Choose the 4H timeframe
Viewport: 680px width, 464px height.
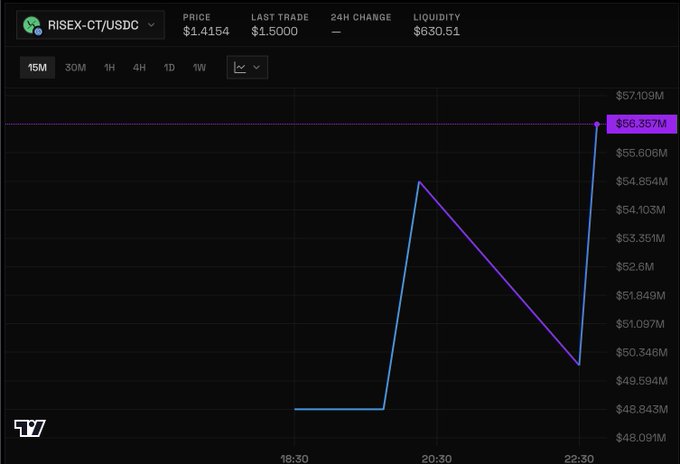139,68
